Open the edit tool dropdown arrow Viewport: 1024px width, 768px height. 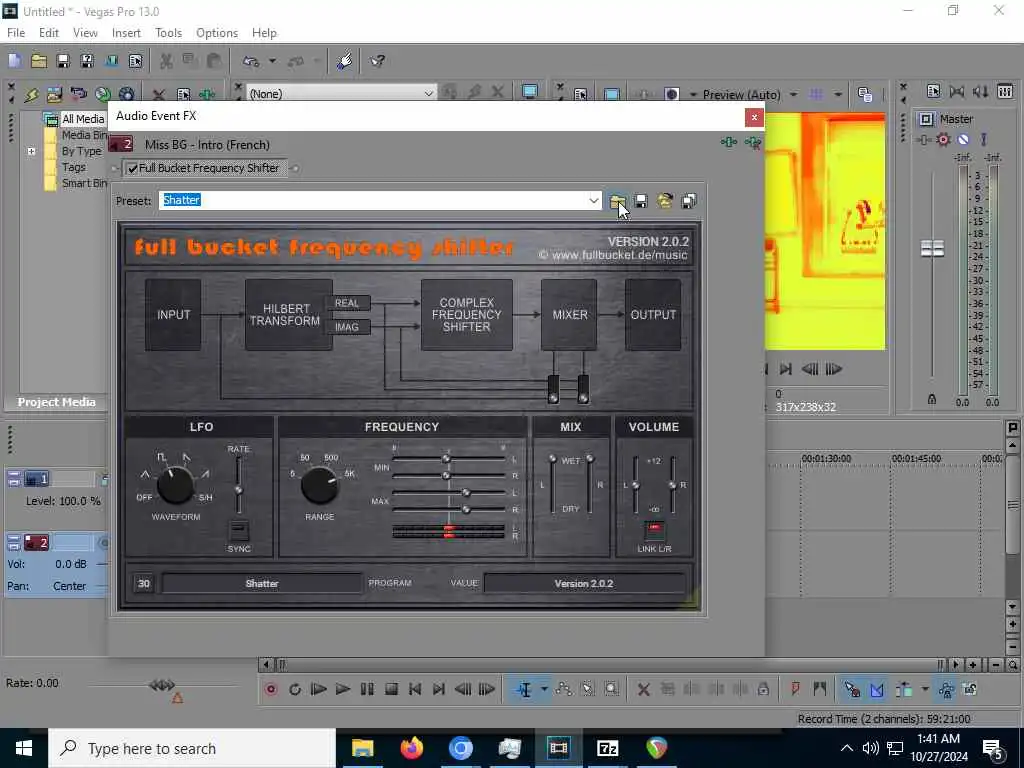tap(543, 689)
